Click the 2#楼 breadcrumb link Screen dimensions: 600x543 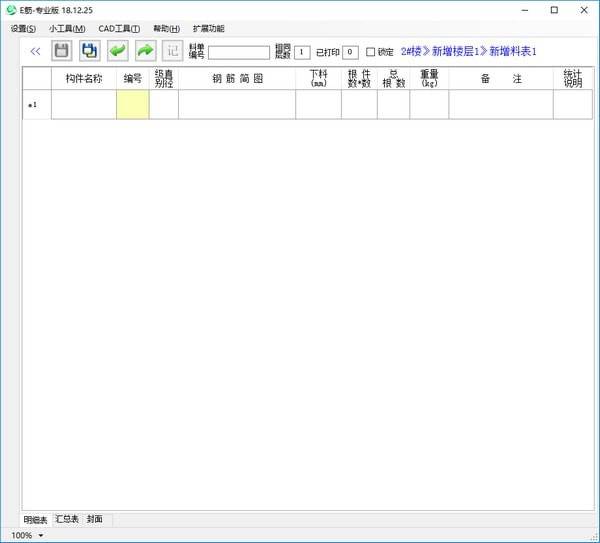point(411,51)
